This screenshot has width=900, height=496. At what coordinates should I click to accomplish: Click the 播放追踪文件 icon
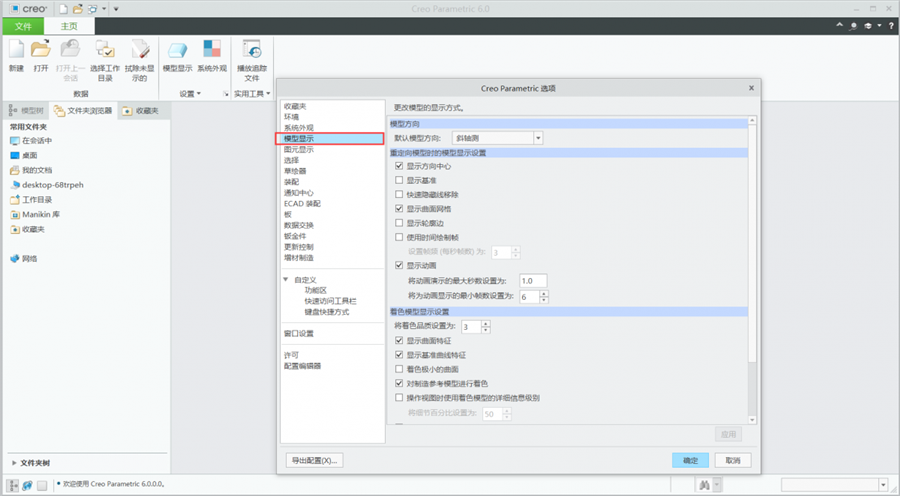click(252, 49)
